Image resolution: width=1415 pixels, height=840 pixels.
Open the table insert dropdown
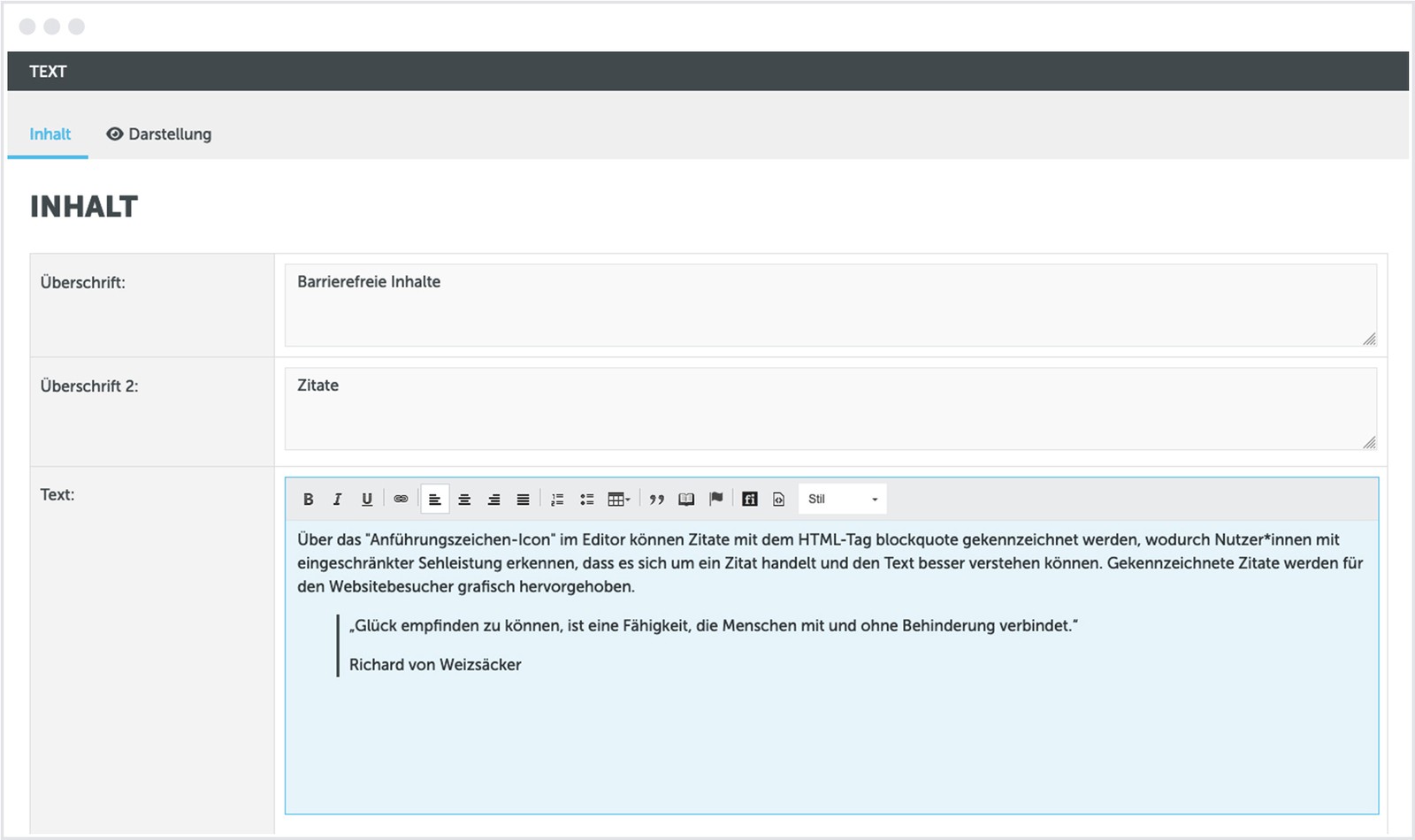tap(619, 500)
